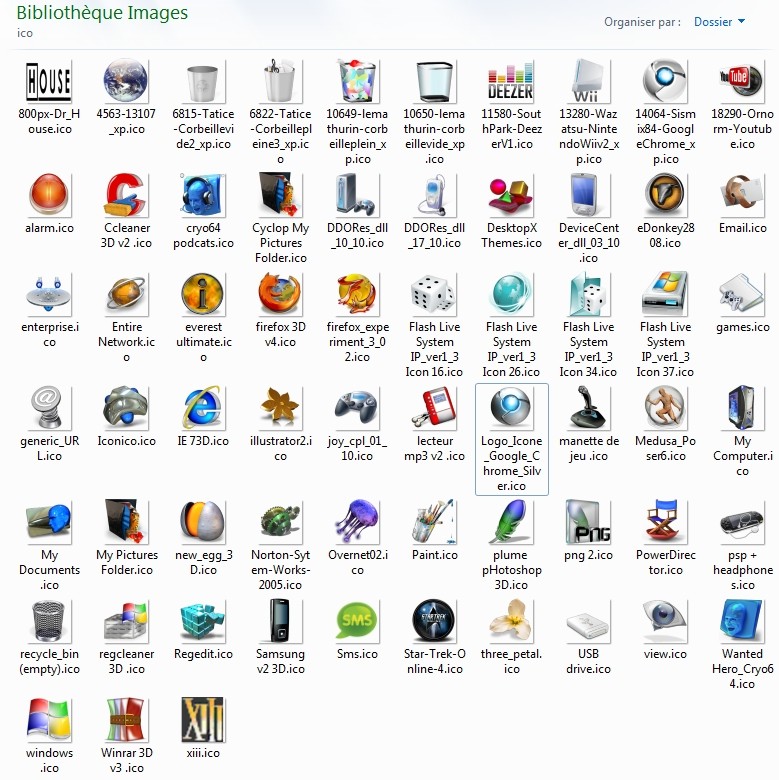Open the Organiser par Dossier dropdown
Screen dimensions: 779x780
[719, 21]
